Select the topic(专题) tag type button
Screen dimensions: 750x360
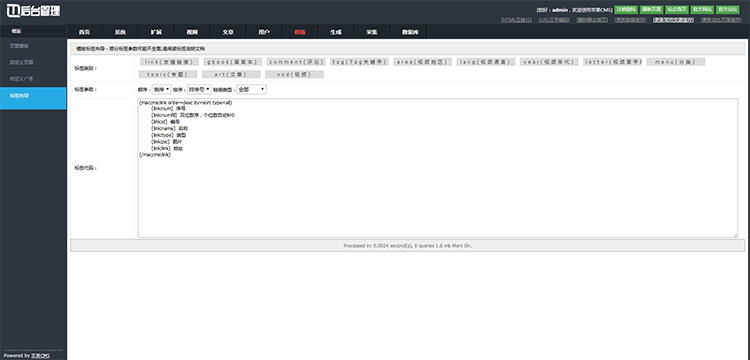(x=168, y=75)
